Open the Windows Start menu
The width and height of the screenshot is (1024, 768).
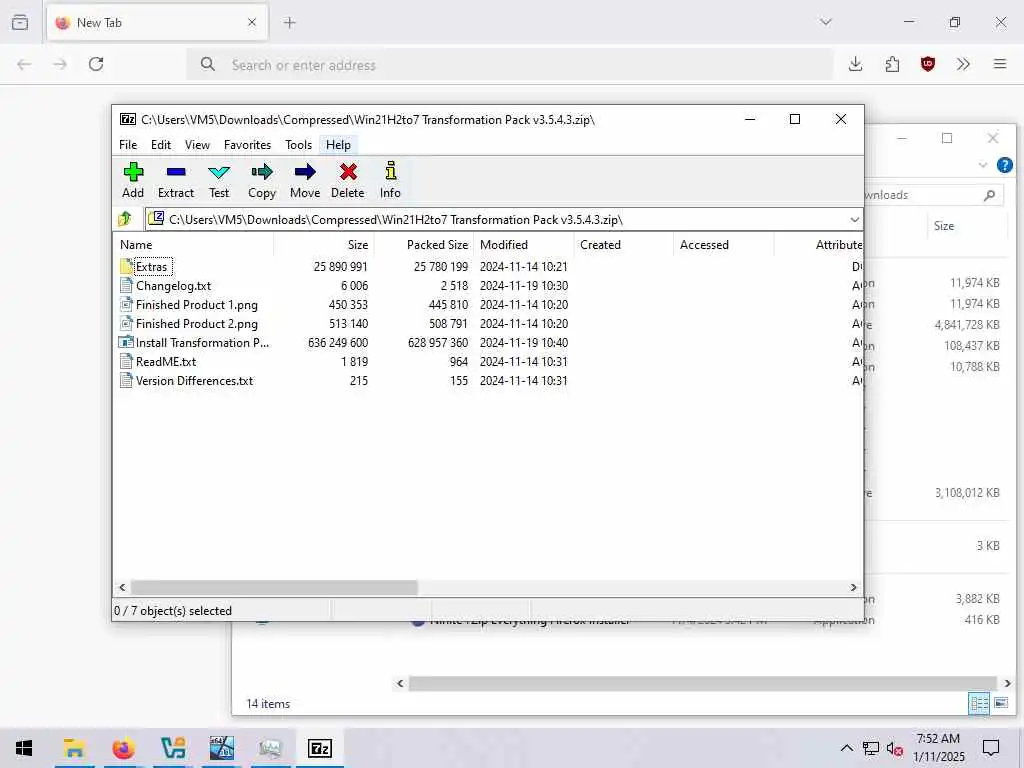point(24,748)
